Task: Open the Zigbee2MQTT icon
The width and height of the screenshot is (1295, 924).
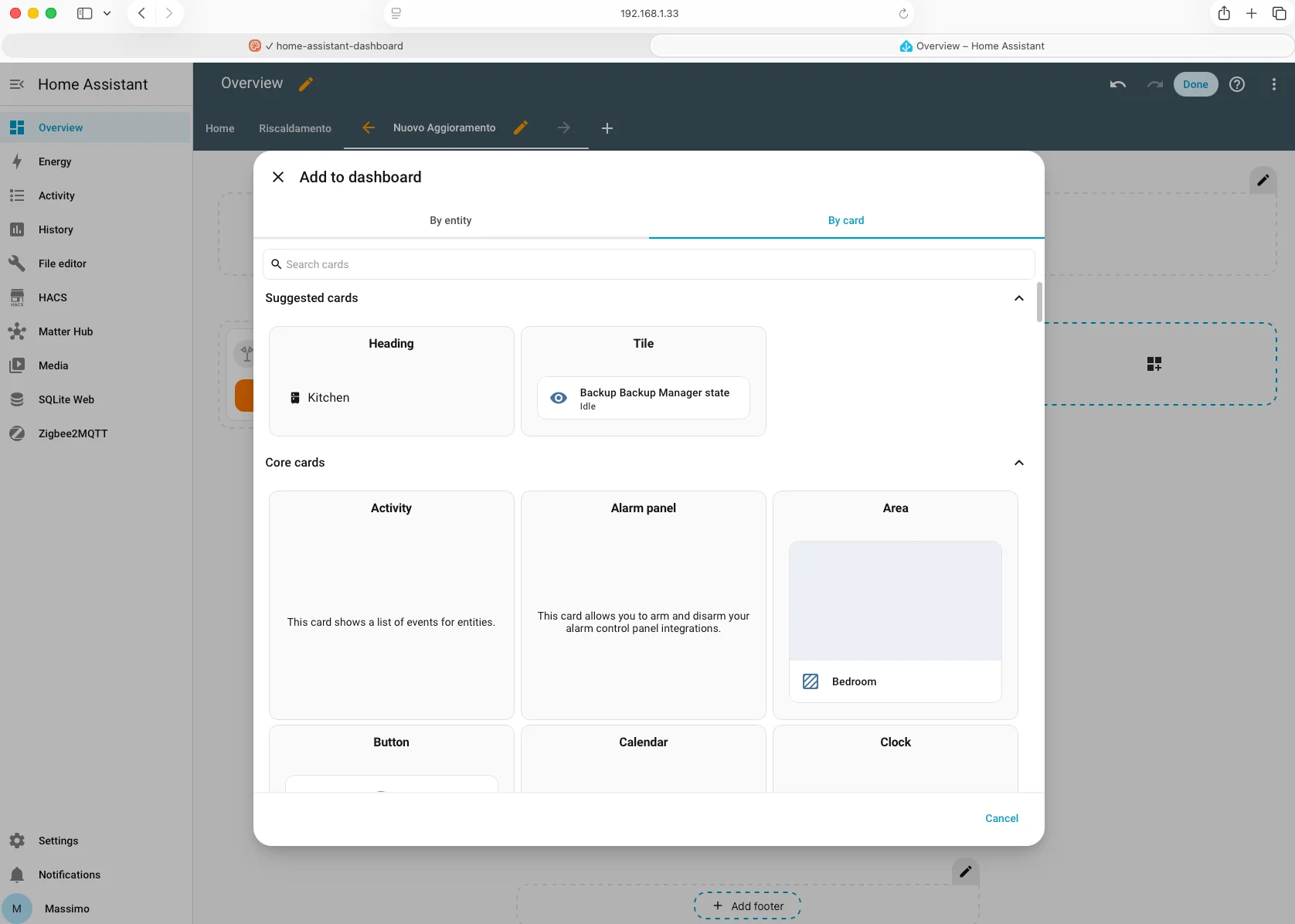Action: click(x=17, y=433)
